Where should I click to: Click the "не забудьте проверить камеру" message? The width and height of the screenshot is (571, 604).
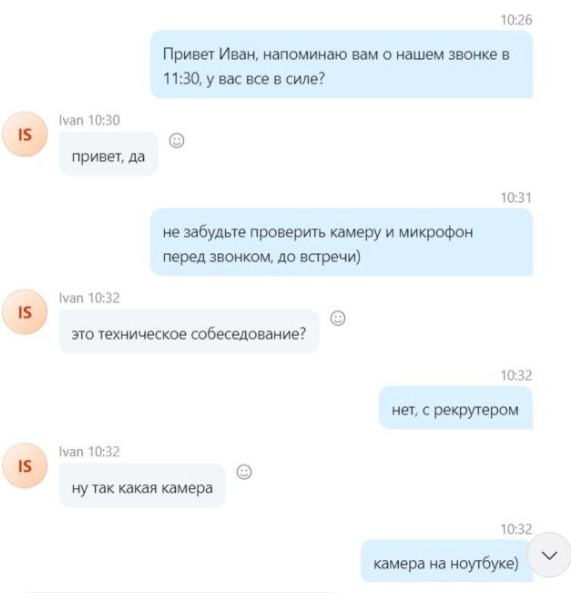(x=341, y=242)
